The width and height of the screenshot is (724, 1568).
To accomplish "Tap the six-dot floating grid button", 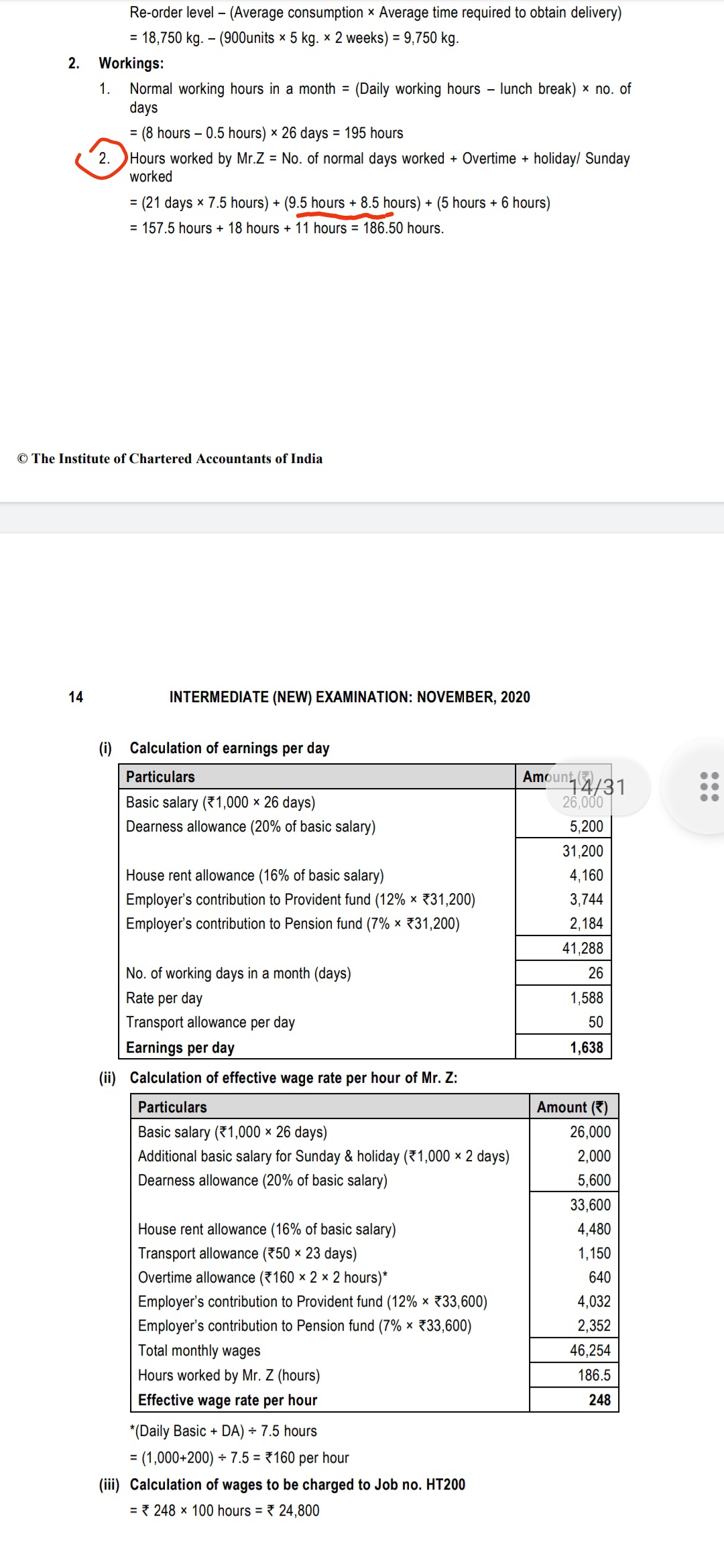I will (709, 786).
